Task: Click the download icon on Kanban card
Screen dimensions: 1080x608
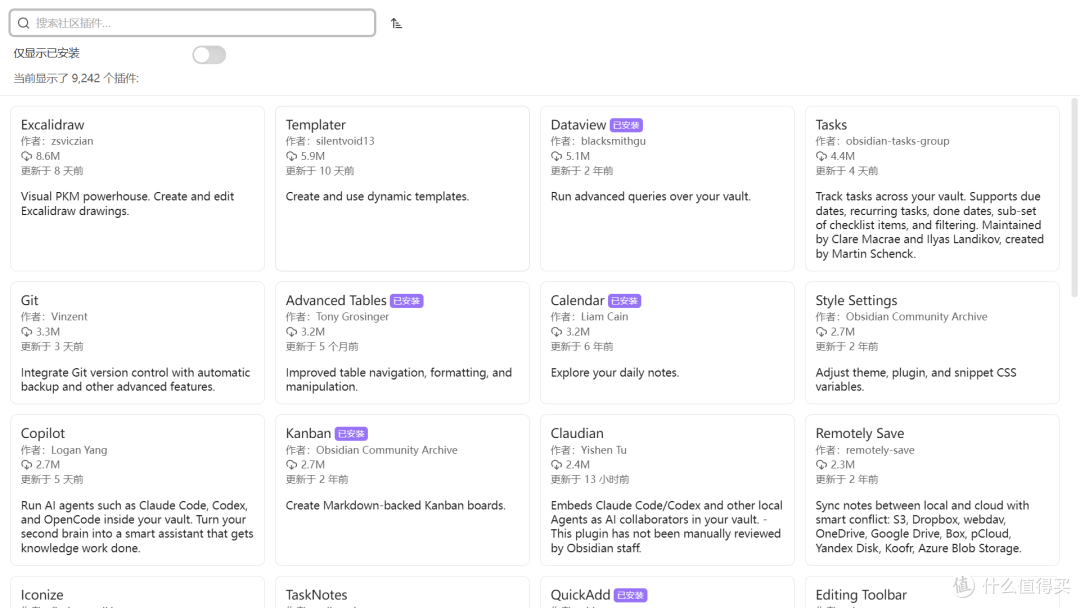Action: [291, 465]
